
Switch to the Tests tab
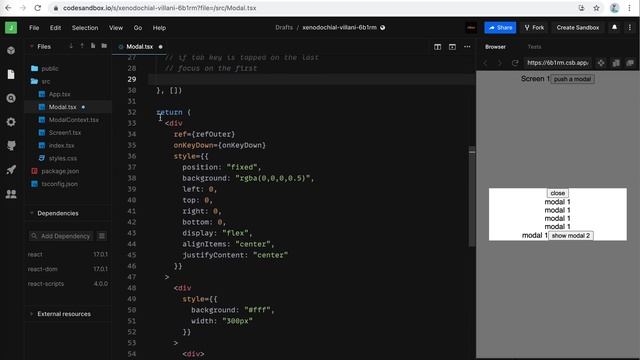[x=534, y=47]
